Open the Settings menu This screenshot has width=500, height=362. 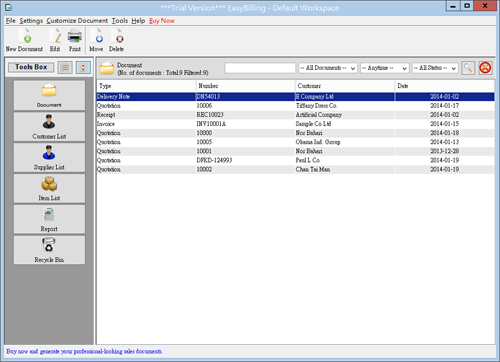point(31,21)
